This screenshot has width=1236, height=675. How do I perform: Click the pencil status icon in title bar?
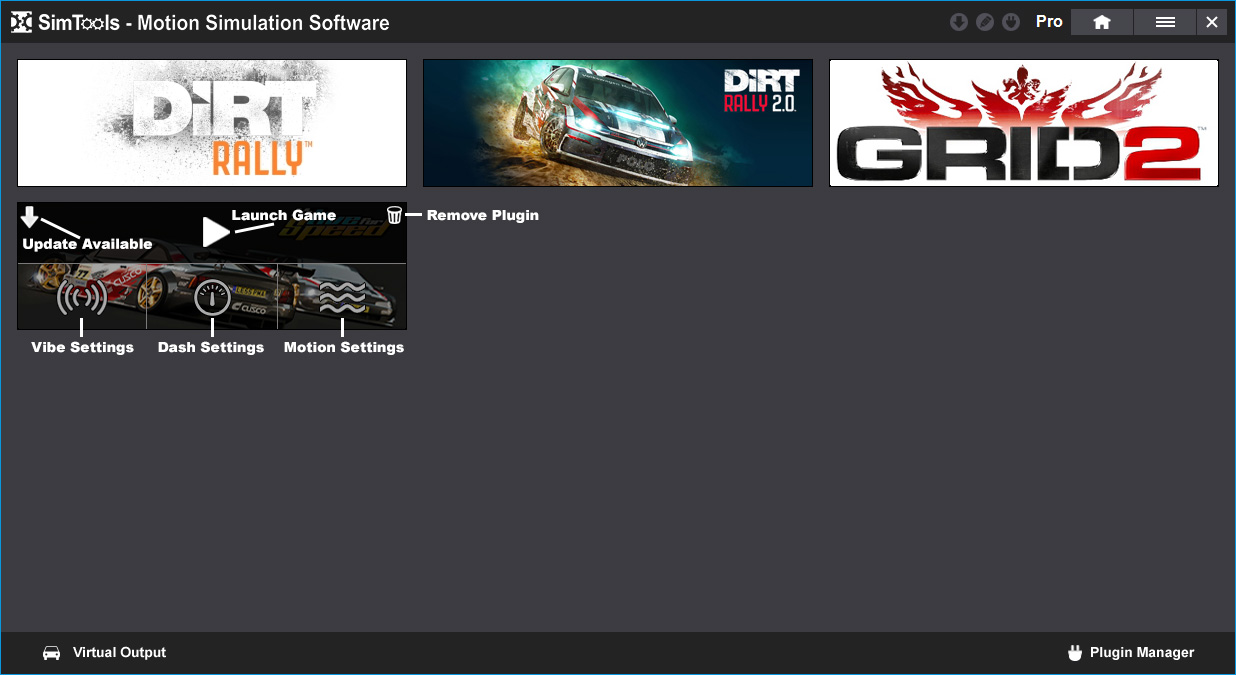[985, 22]
